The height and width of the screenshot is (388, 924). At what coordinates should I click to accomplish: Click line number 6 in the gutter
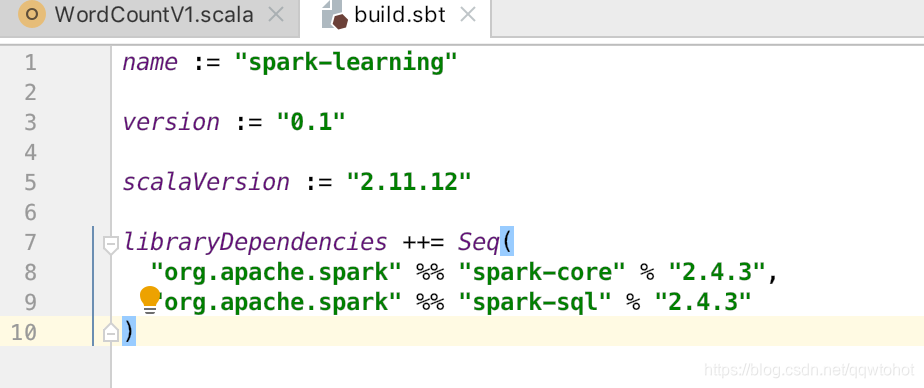[30, 213]
